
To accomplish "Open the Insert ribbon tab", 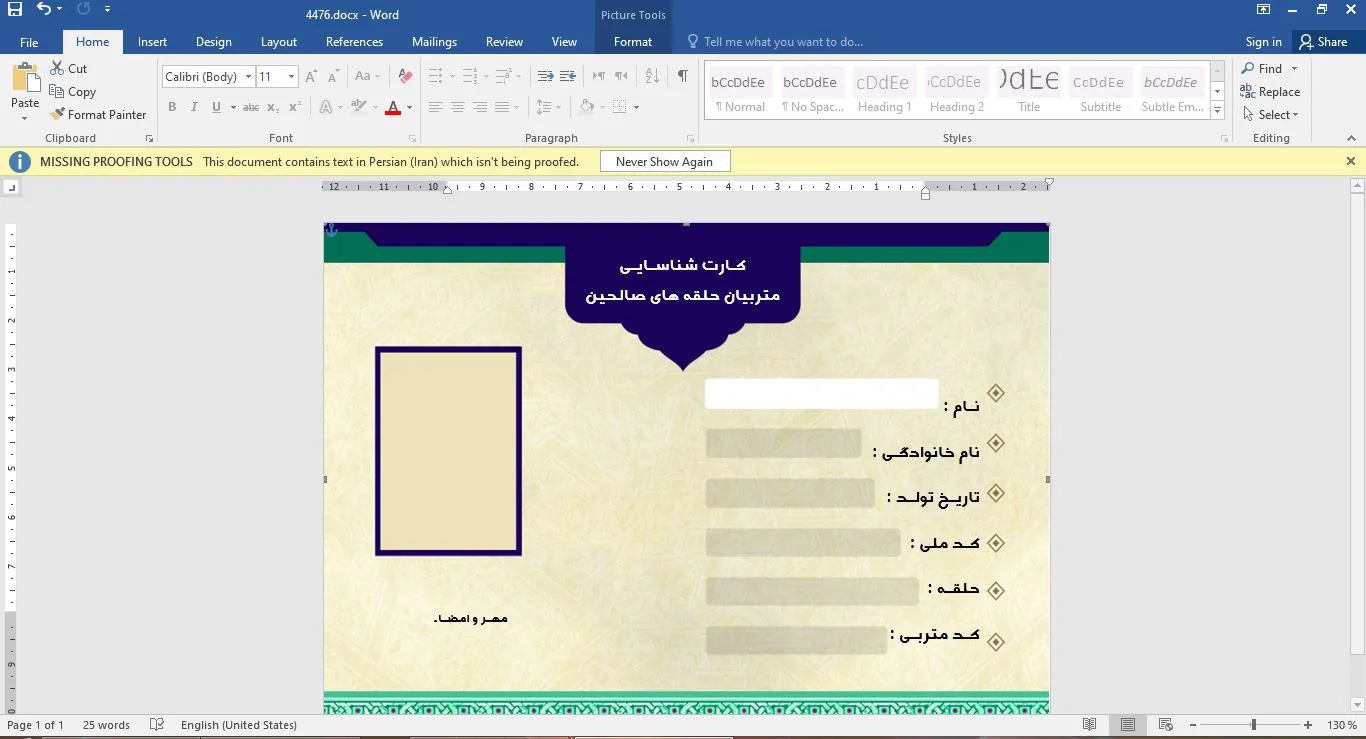I will [x=152, y=42].
